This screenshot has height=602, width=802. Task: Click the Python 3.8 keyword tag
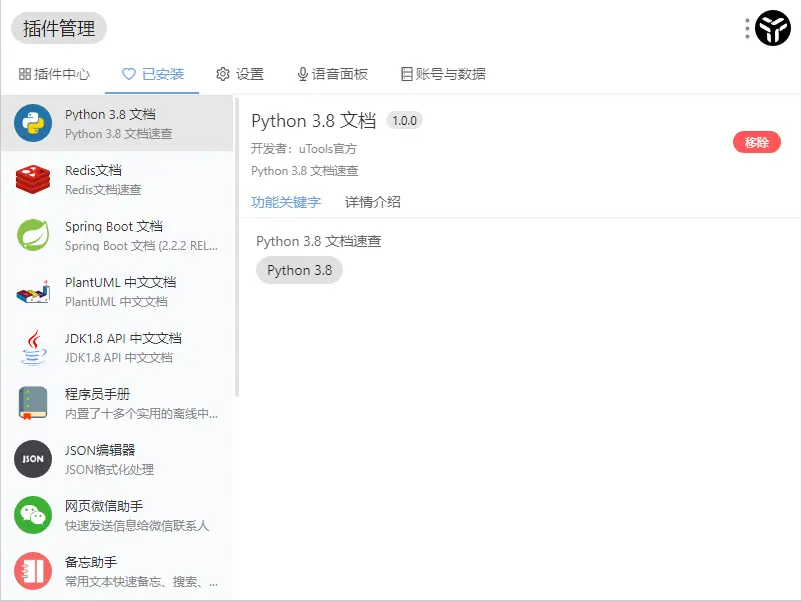(299, 270)
